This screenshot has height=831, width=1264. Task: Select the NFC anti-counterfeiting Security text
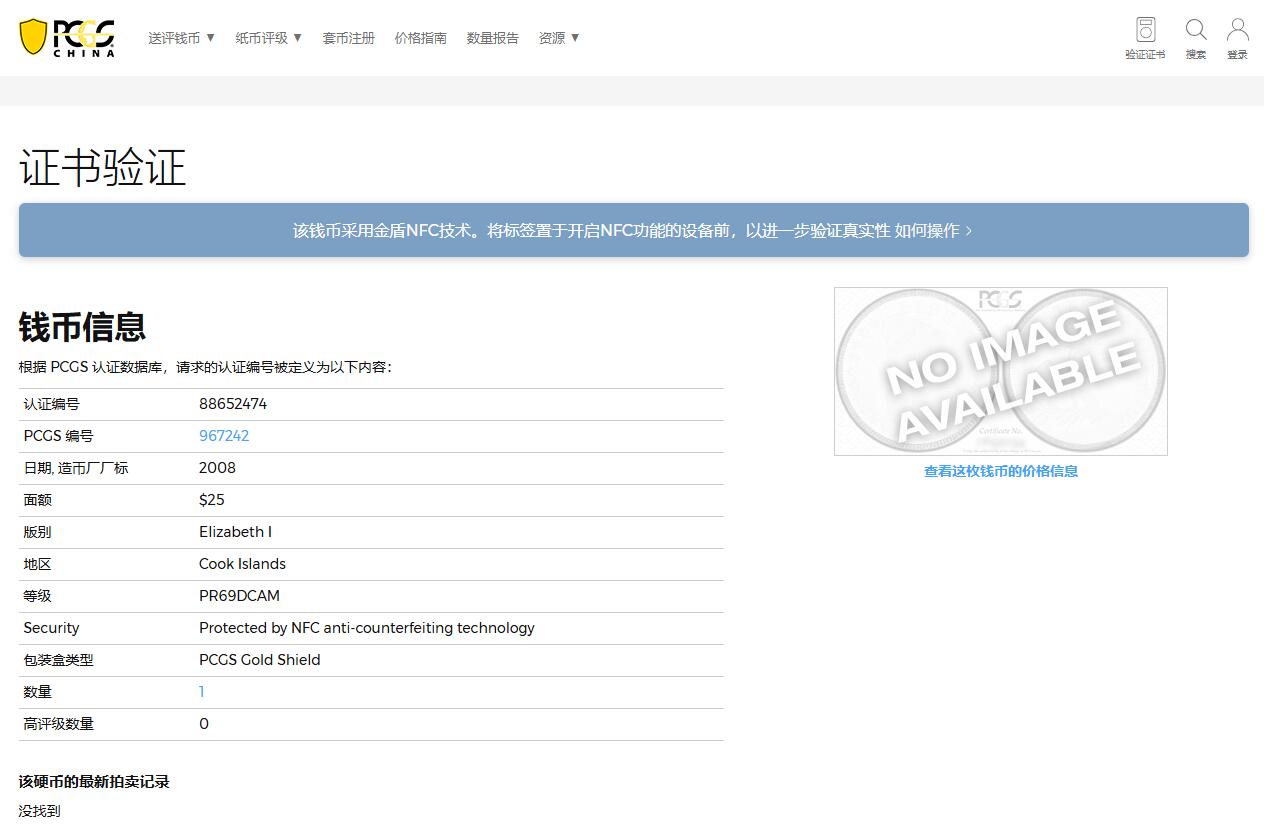[367, 628]
